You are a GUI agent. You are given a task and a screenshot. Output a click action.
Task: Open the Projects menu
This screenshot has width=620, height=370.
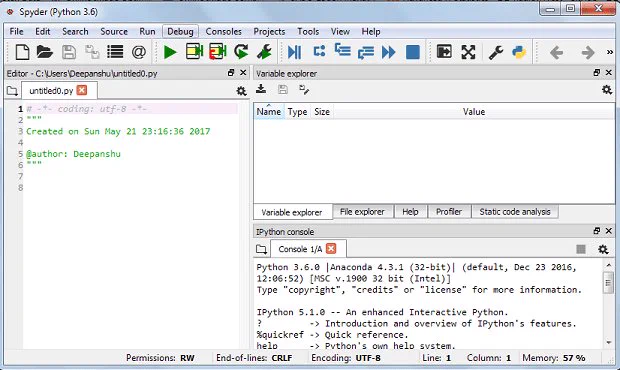(x=269, y=32)
